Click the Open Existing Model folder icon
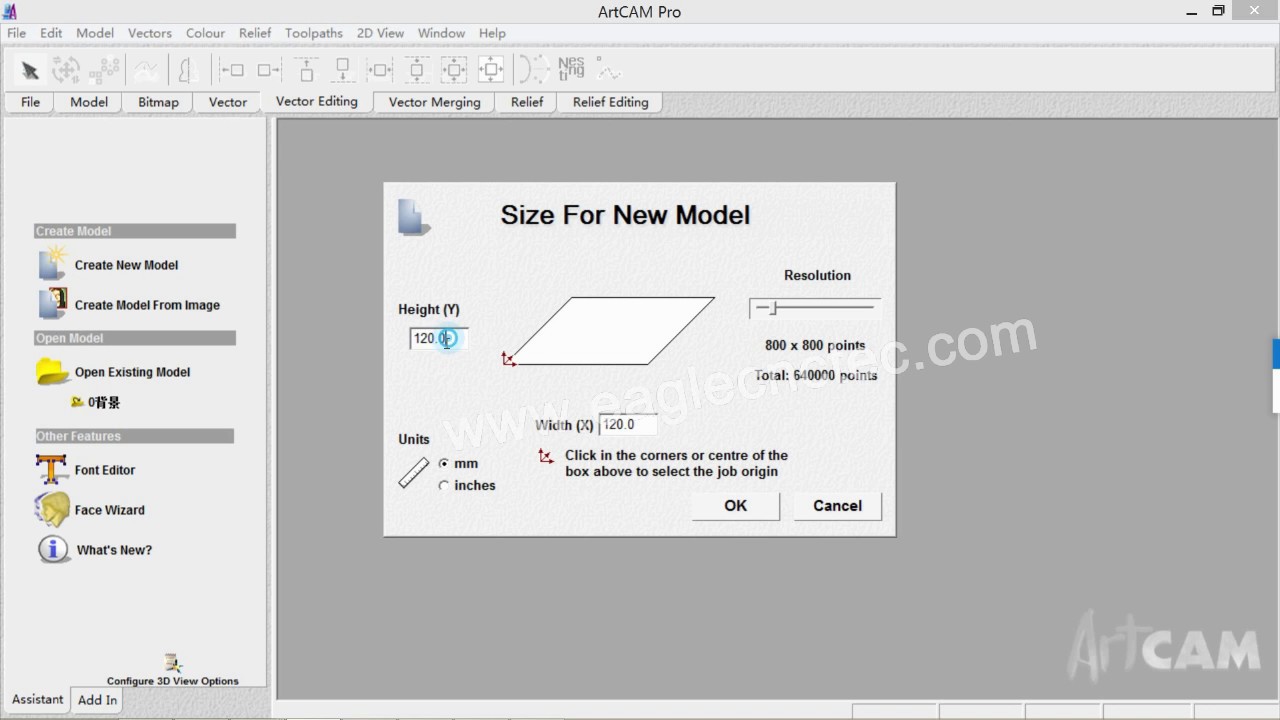The image size is (1280, 720). (52, 371)
